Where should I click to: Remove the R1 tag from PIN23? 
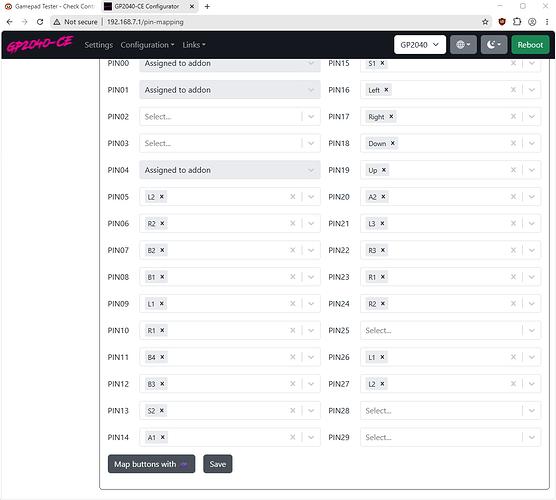coord(383,277)
